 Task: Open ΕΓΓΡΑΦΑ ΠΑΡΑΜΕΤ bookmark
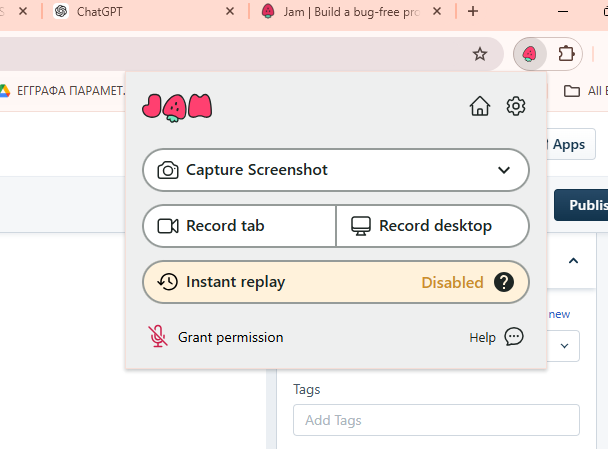tap(62, 91)
